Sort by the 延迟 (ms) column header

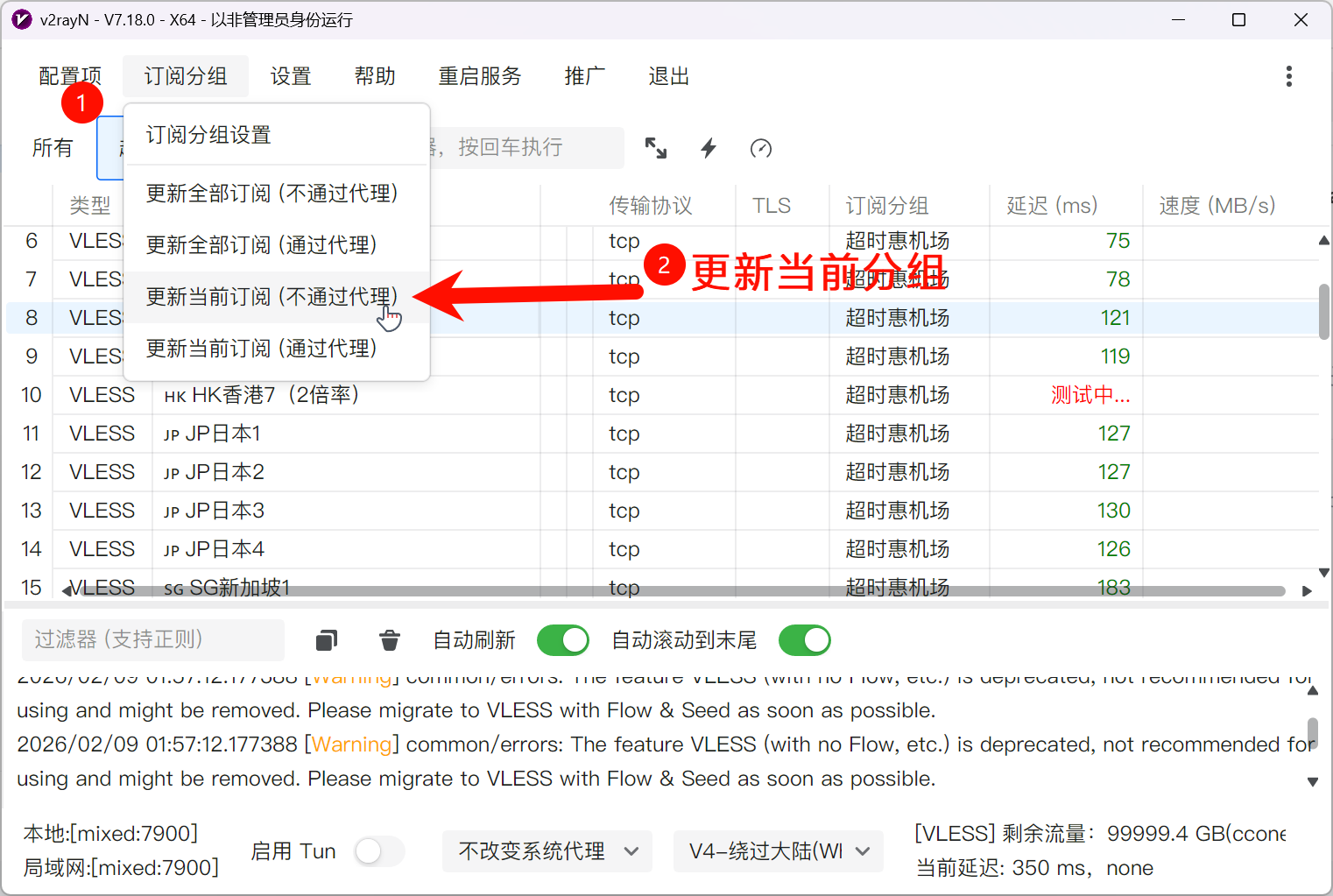tap(1052, 206)
